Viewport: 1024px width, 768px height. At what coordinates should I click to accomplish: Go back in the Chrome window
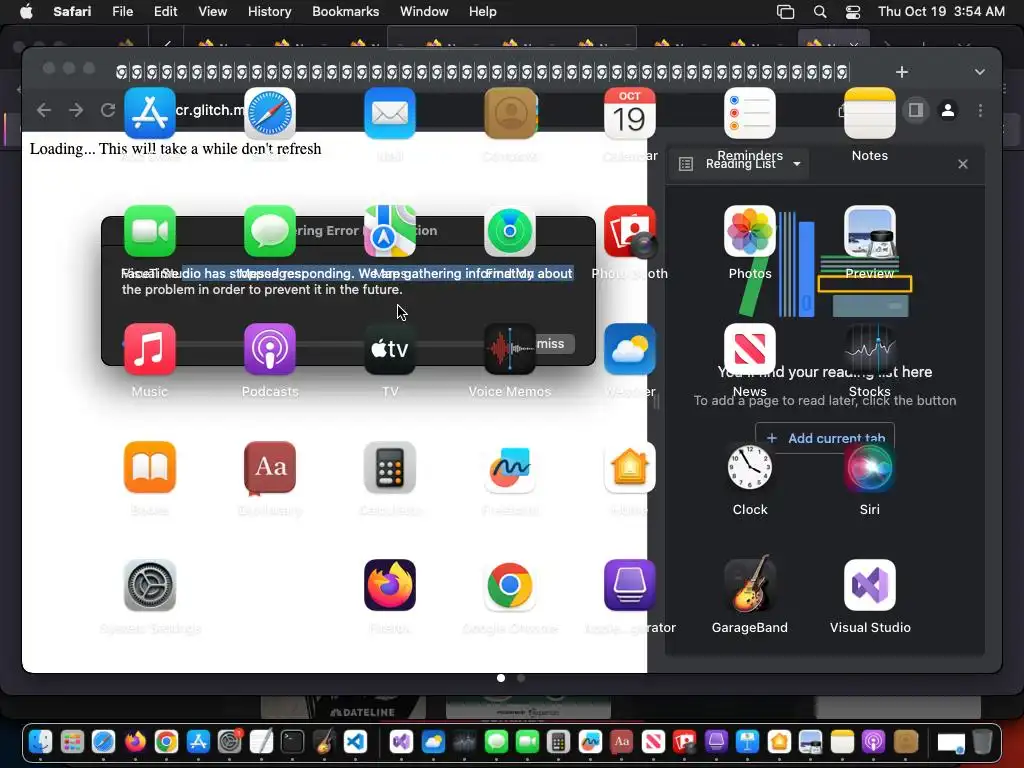[44, 110]
